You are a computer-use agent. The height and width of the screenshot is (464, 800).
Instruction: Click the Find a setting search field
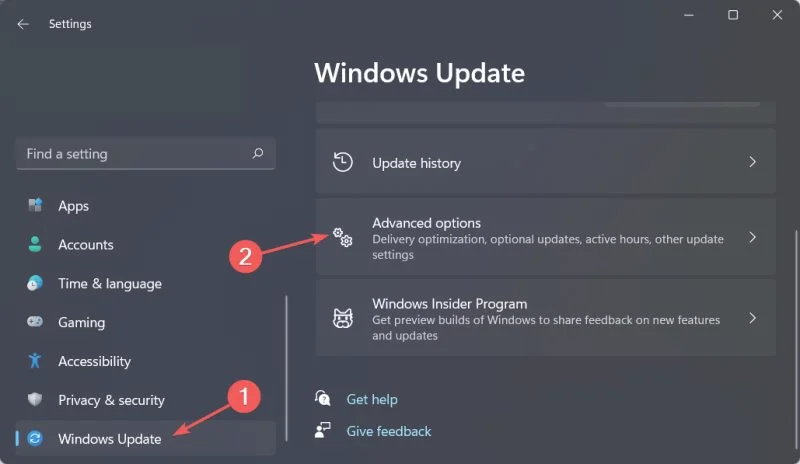(145, 153)
